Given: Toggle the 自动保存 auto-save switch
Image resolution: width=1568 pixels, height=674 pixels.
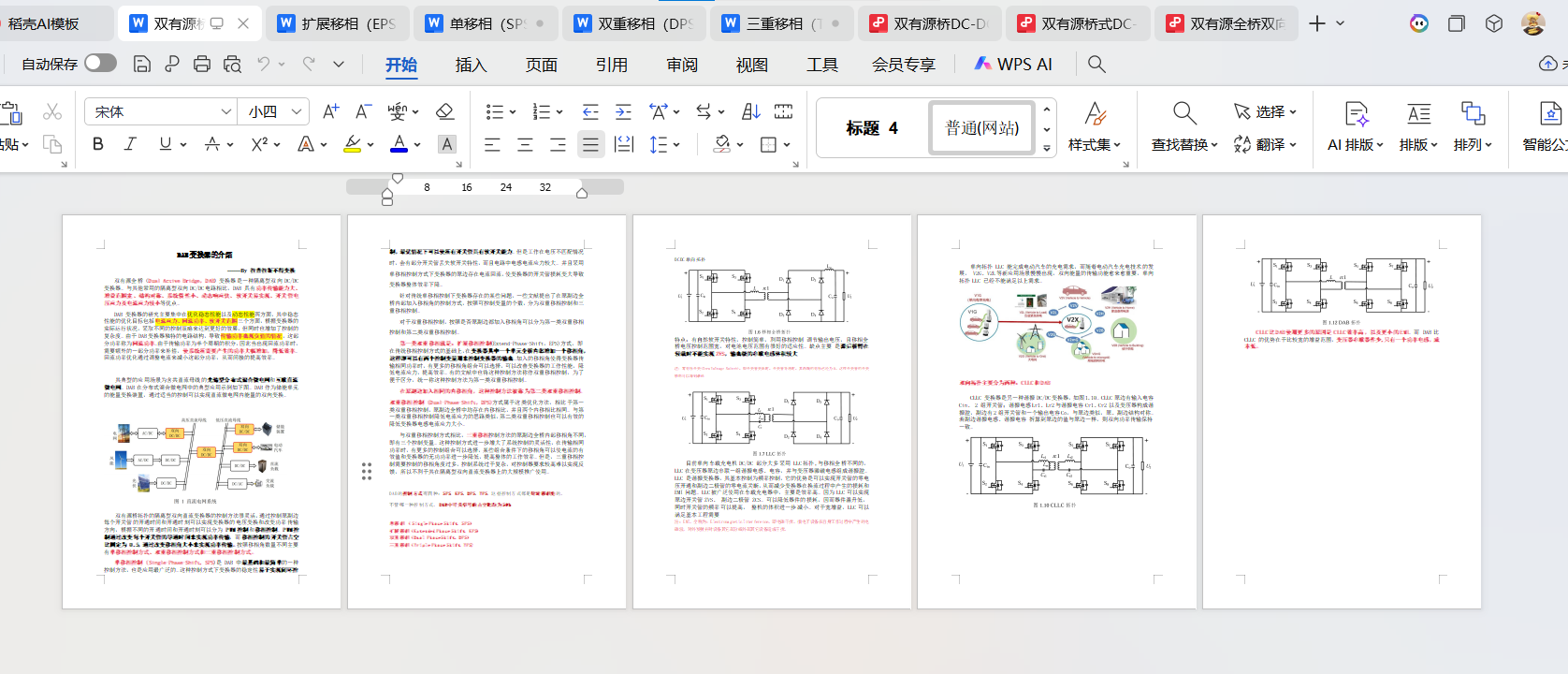Looking at the screenshot, I should click(x=100, y=64).
